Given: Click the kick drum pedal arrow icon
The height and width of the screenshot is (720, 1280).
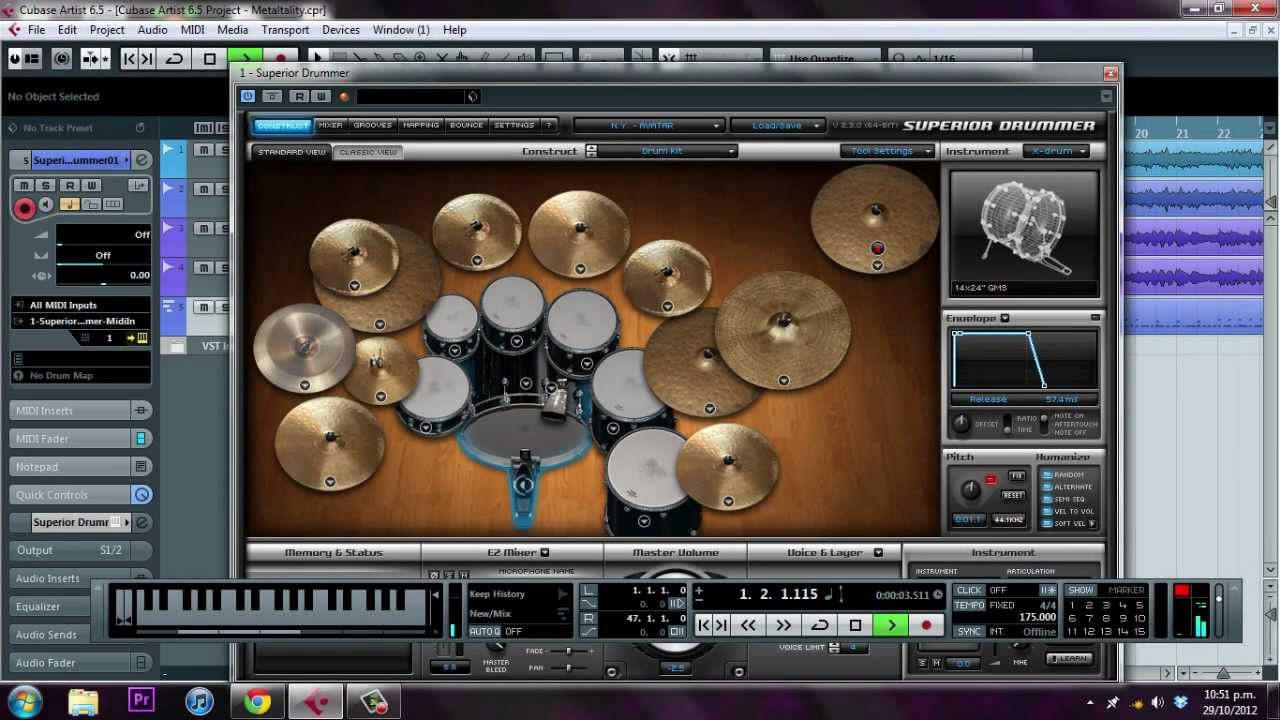Looking at the screenshot, I should pos(524,485).
